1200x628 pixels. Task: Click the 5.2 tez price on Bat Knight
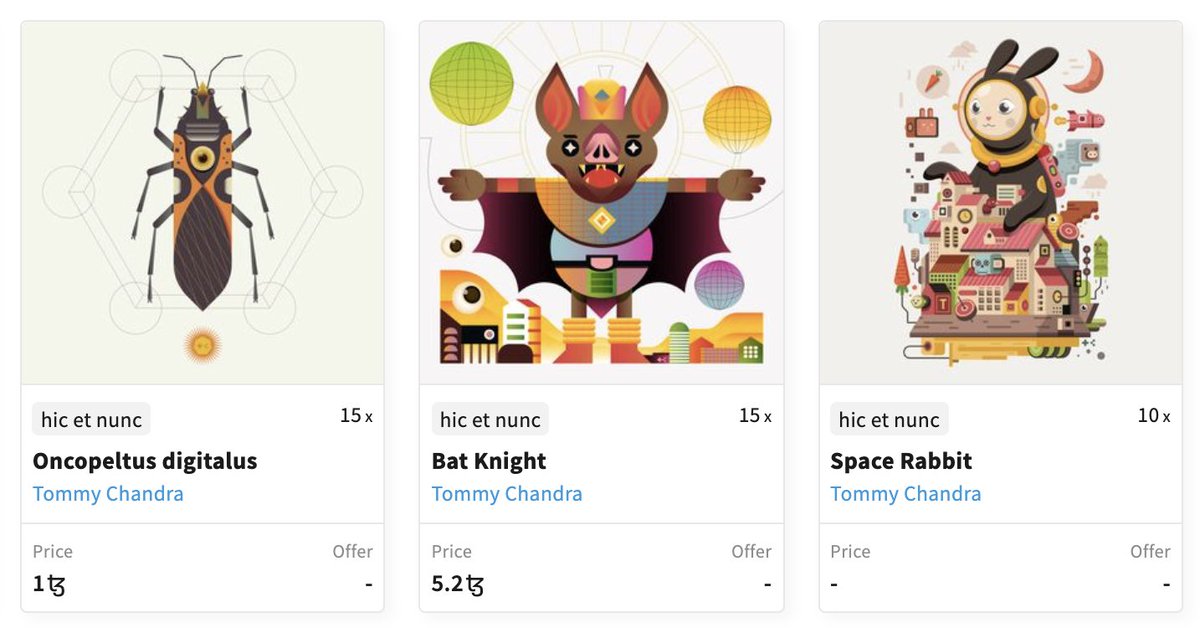(458, 584)
